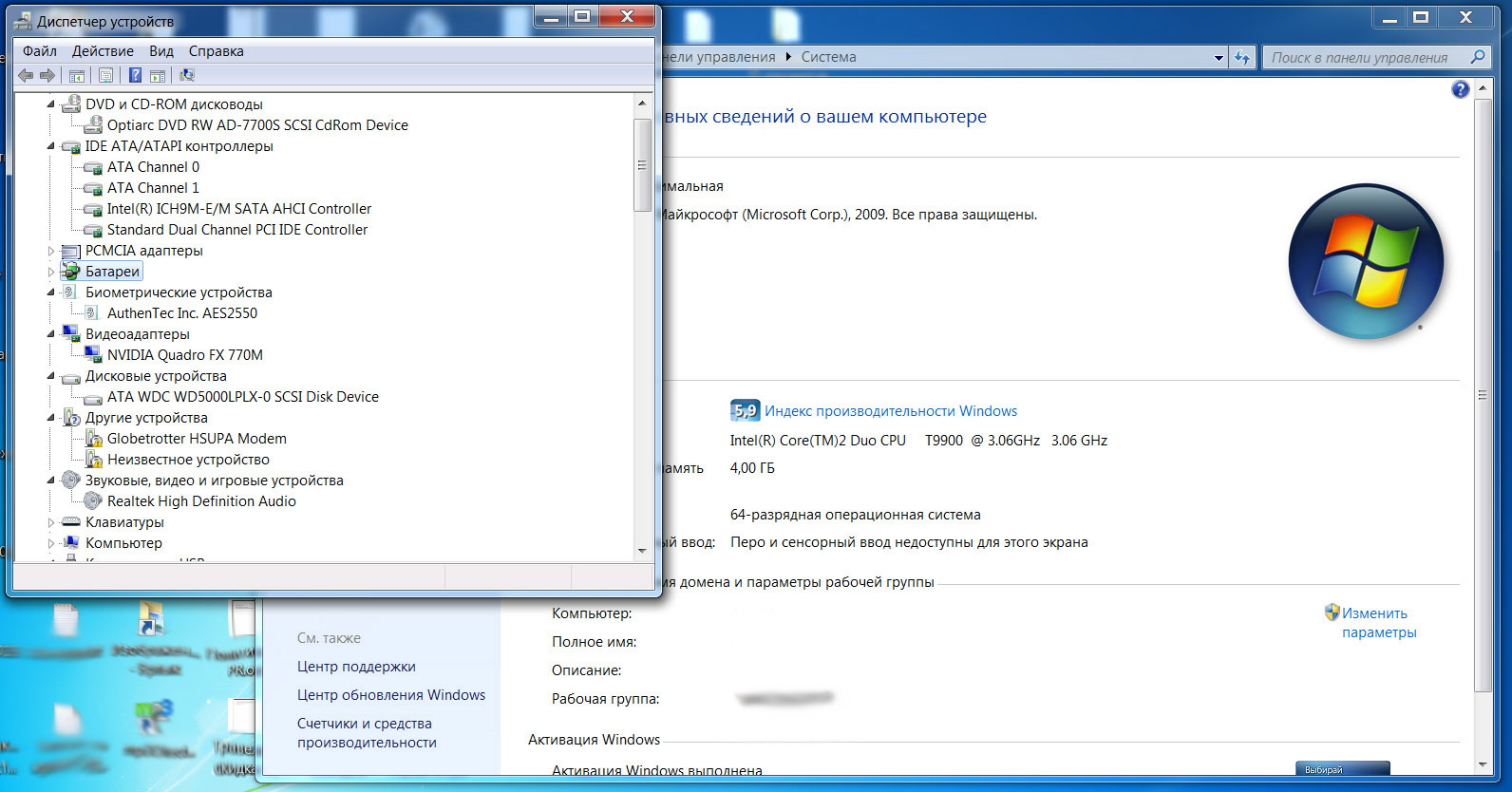The width and height of the screenshot is (1512, 792).
Task: Click the Realtek High Definition Audio icon
Action: click(93, 501)
